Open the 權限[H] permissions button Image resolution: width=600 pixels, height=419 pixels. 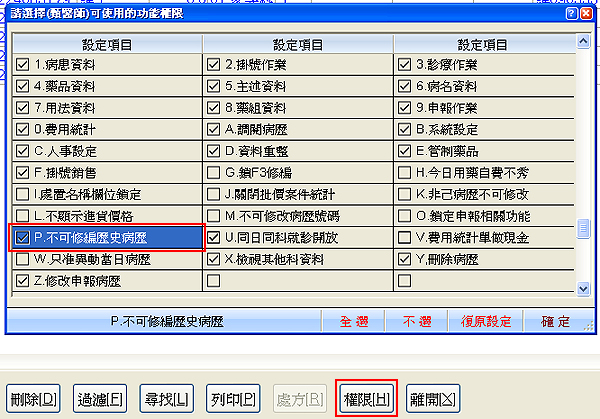(368, 399)
